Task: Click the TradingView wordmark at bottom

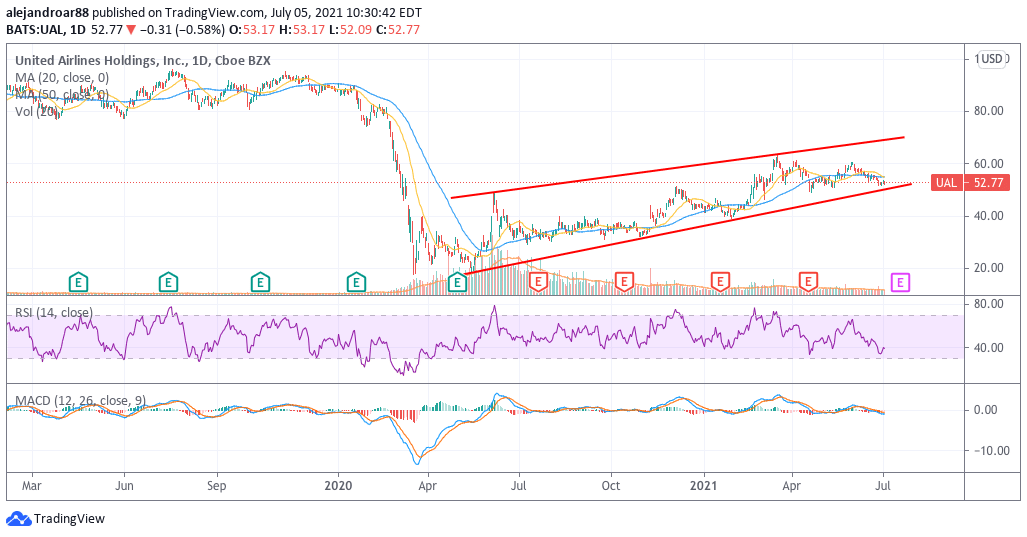Action: pos(69,519)
